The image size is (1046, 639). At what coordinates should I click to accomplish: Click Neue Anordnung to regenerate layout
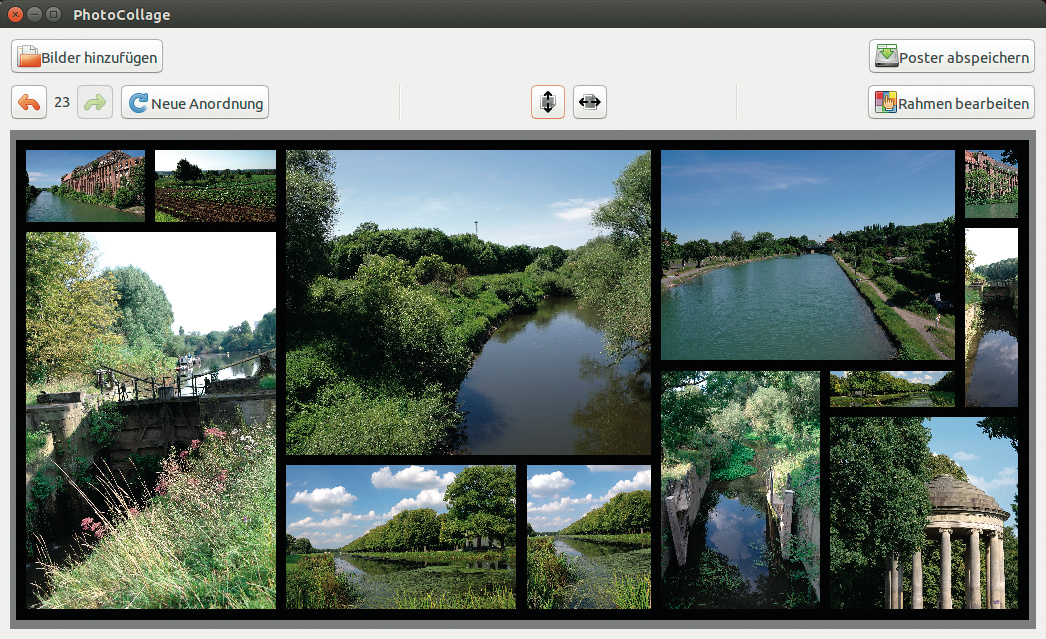(195, 102)
